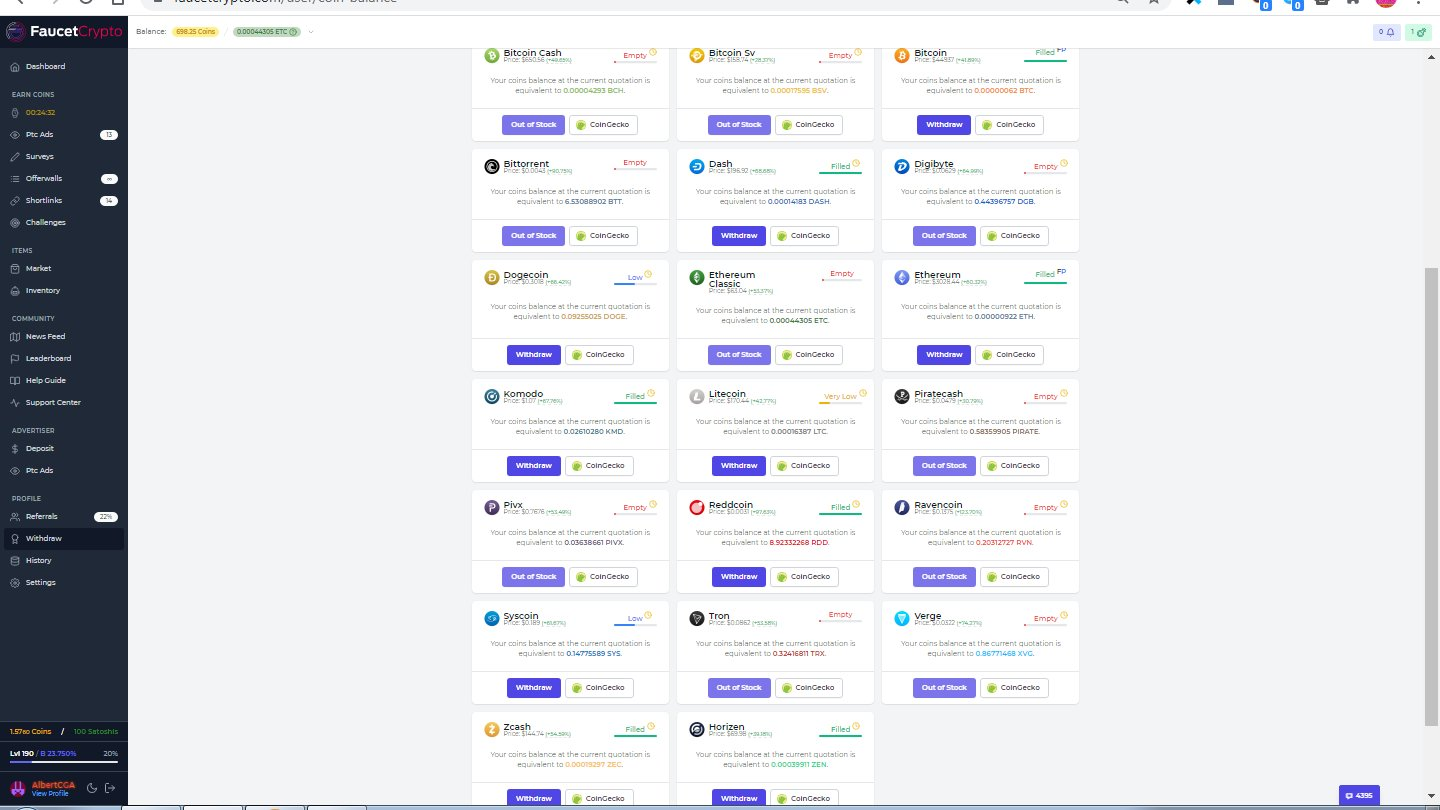Click the Tron coin logo
1440x810 pixels.
point(697,619)
